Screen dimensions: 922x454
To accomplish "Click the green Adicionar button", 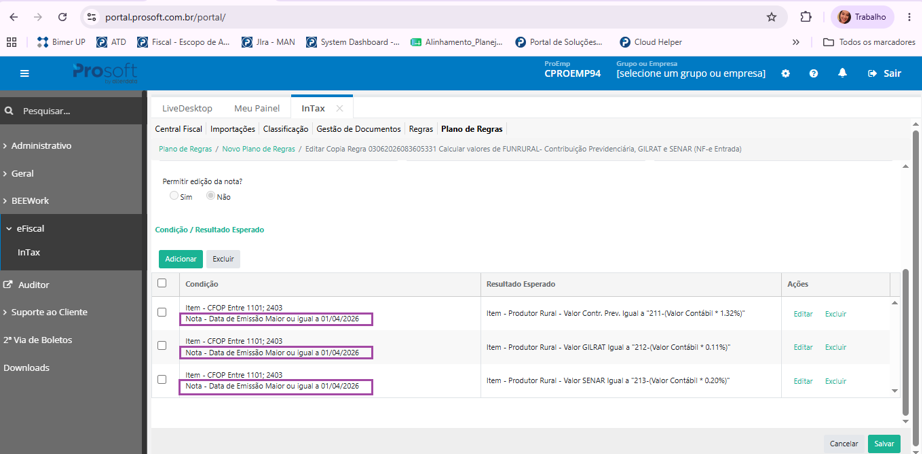I will click(x=181, y=259).
